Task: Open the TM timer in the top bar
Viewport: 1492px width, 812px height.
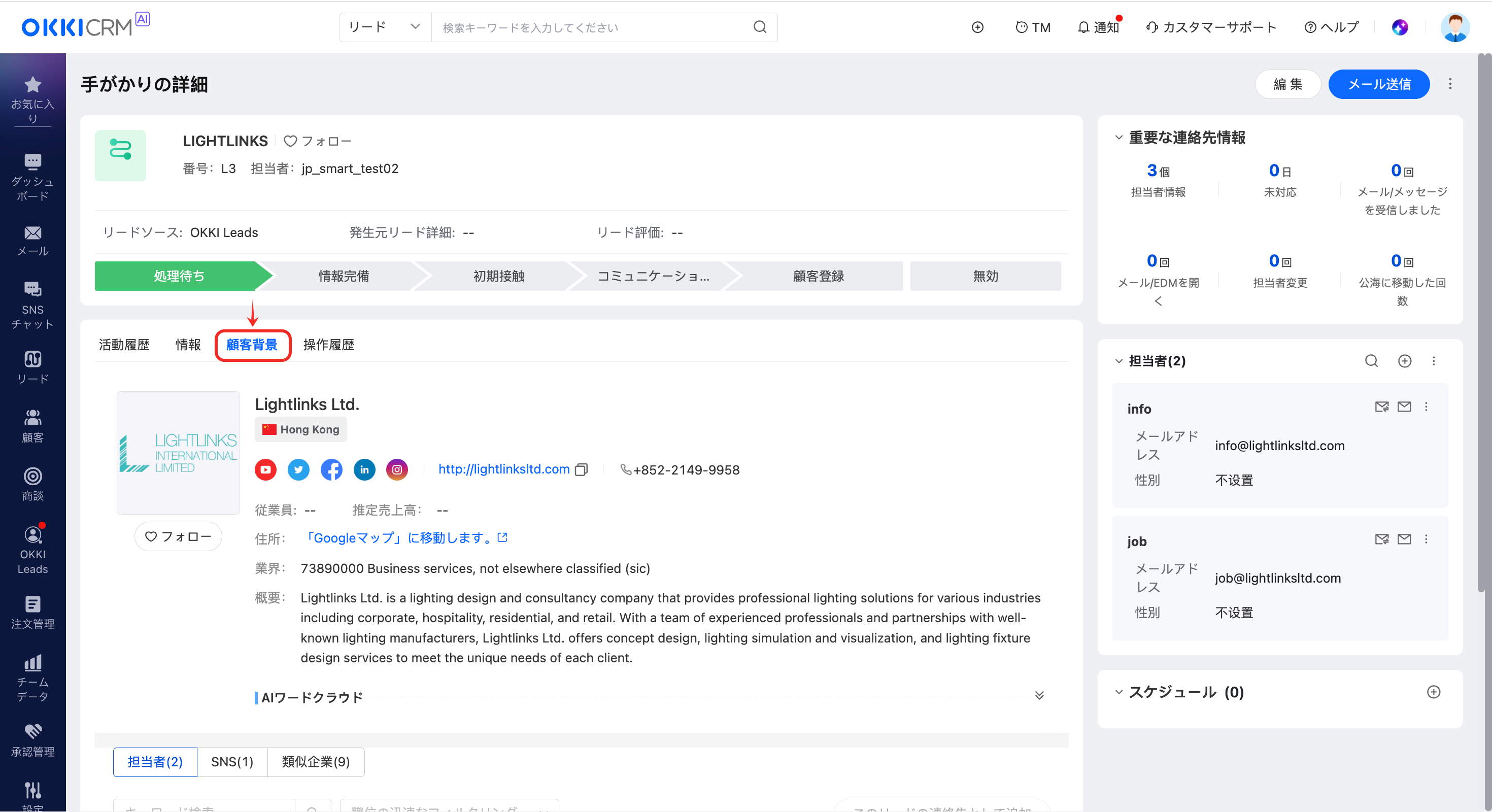Action: [x=1033, y=27]
